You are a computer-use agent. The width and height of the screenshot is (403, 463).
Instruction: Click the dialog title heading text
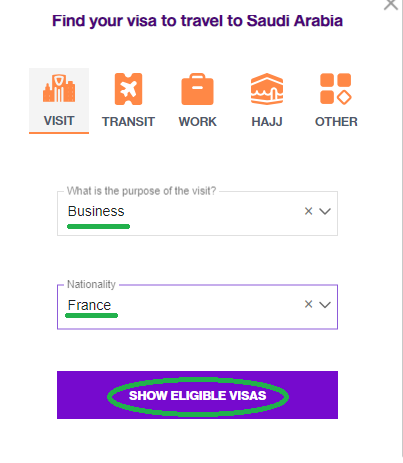pos(197,21)
